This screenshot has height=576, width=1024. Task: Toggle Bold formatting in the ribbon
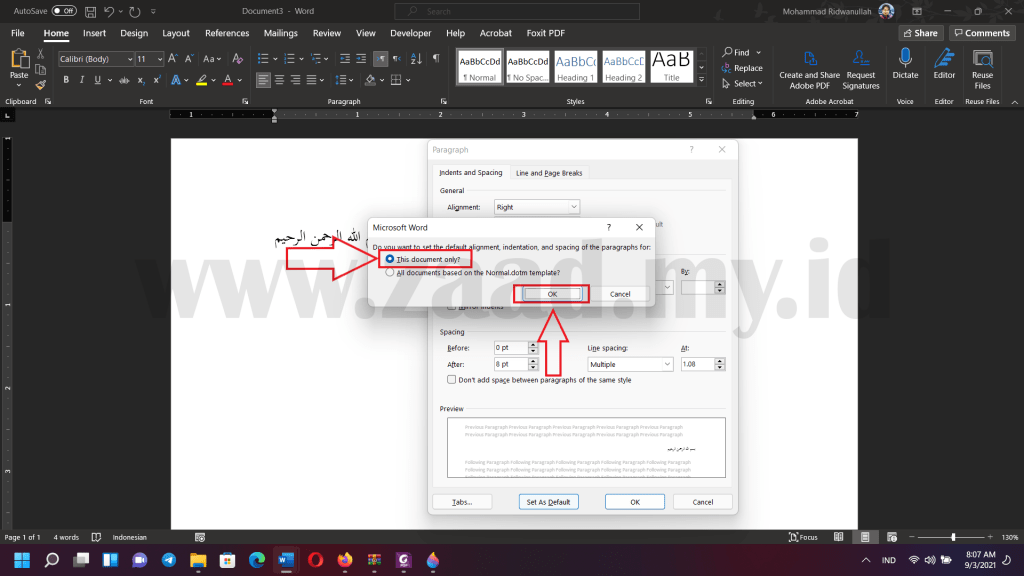66,80
